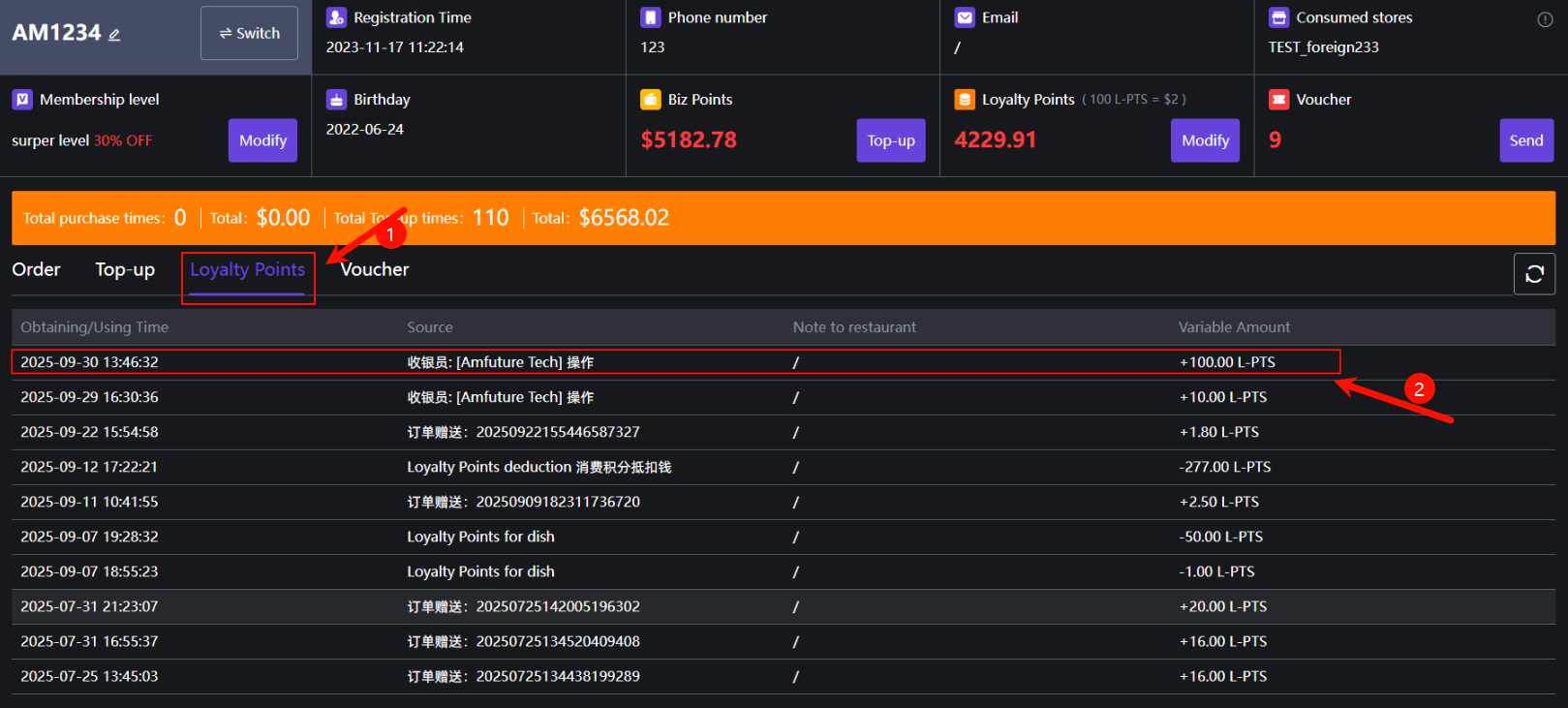Click the Birthday cake icon

tap(336, 100)
